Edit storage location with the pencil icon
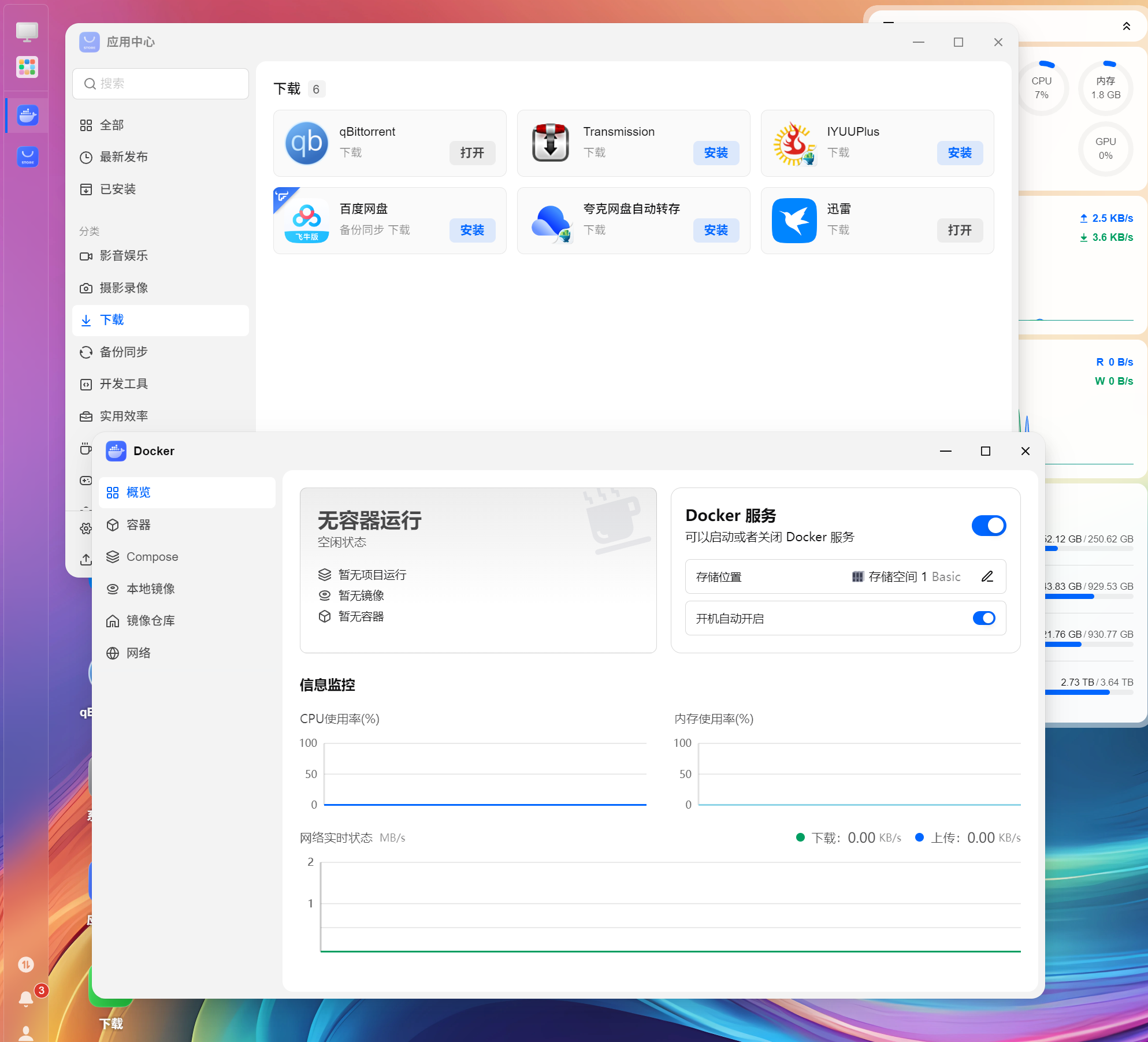1148x1042 pixels. tap(987, 576)
